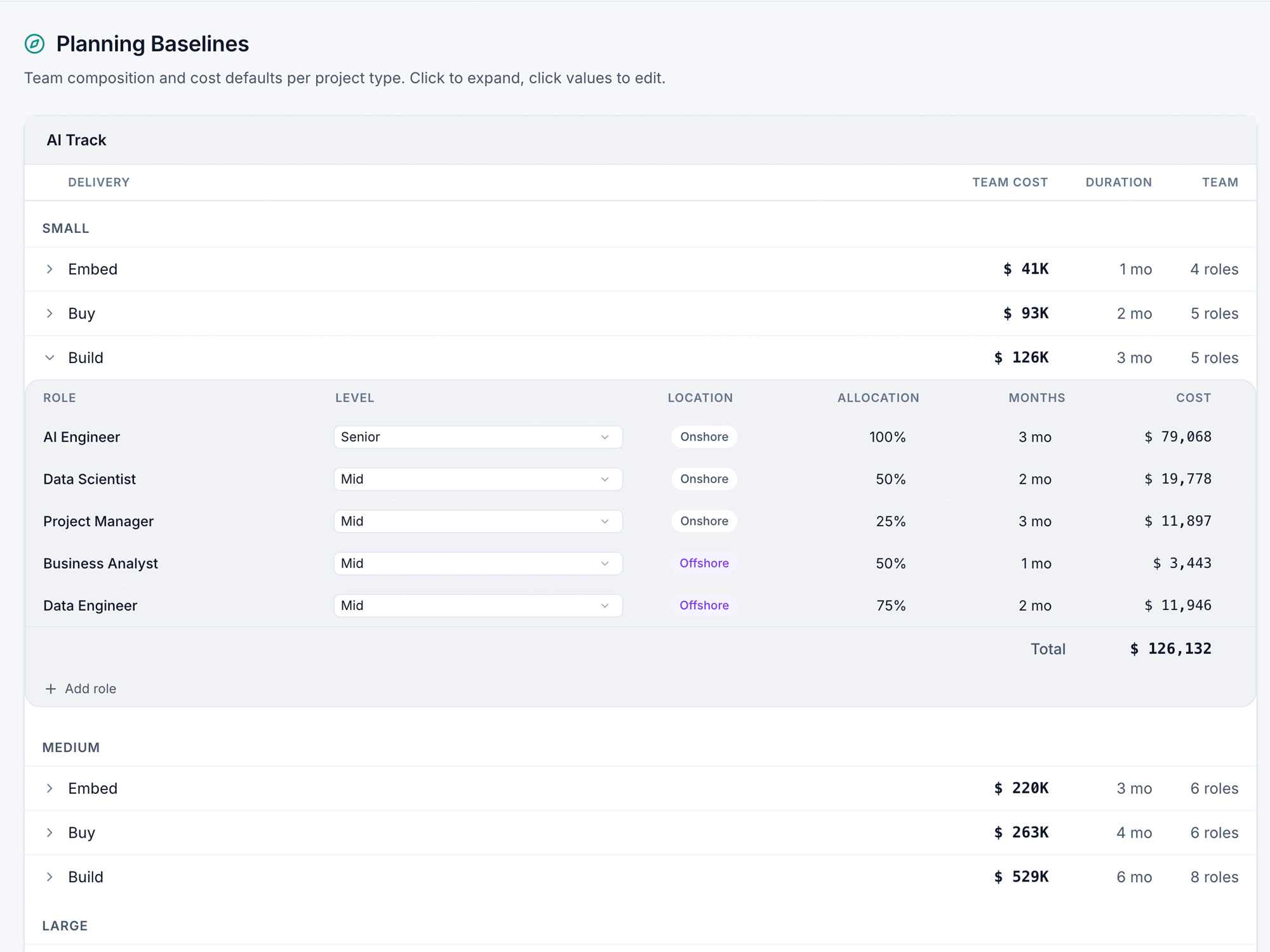This screenshot has width=1270, height=952.
Task: Expand the Embed row under SMALL
Action: (50, 268)
